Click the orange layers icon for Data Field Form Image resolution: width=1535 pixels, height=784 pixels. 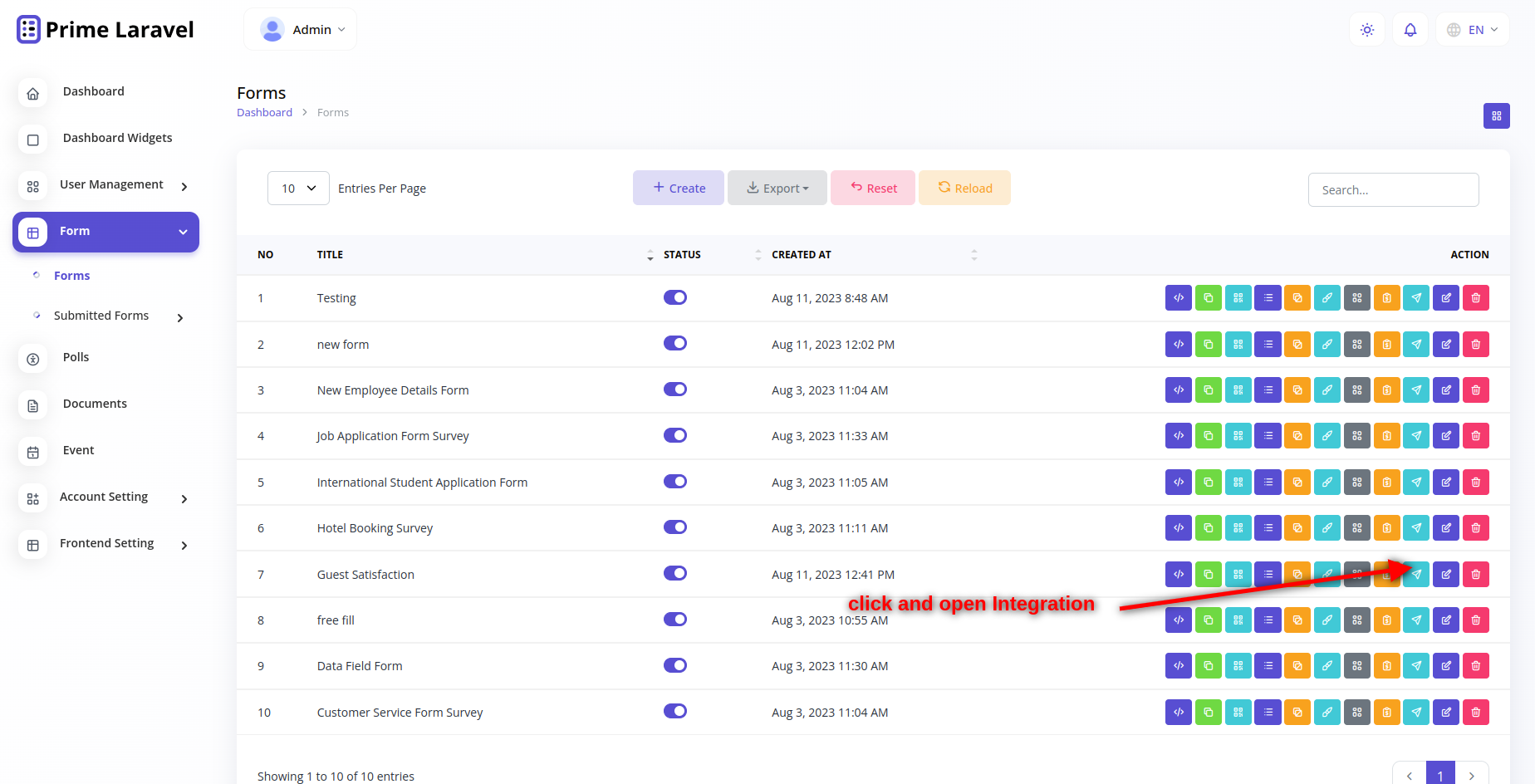(1297, 666)
